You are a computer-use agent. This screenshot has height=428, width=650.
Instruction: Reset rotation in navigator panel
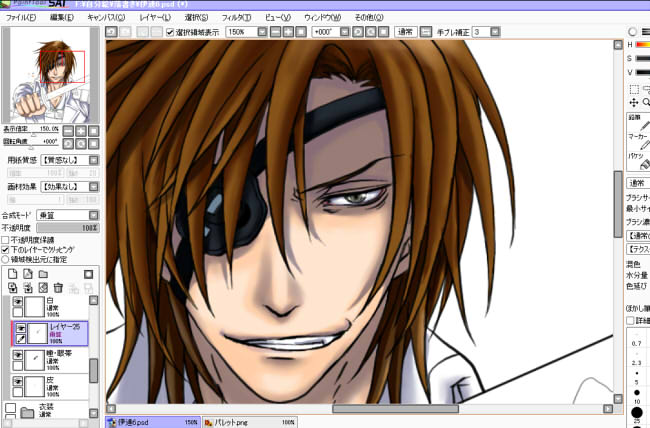point(94,143)
